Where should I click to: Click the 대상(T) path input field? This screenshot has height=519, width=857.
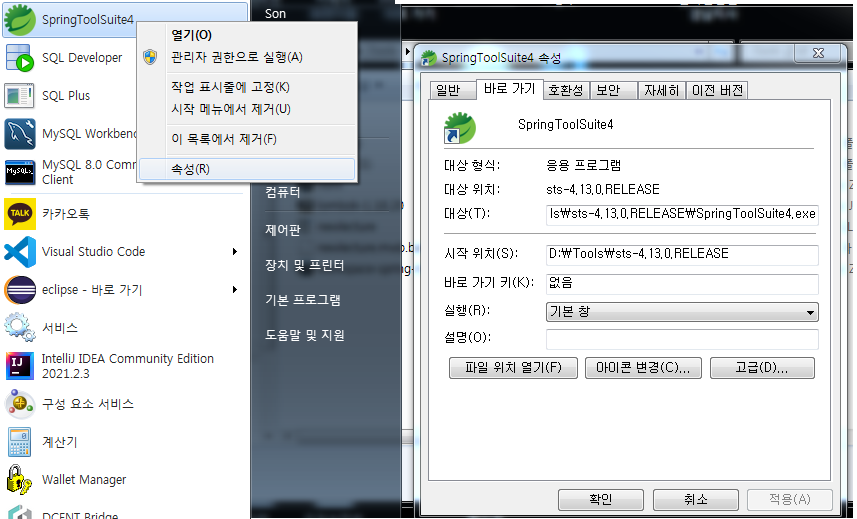click(x=682, y=214)
